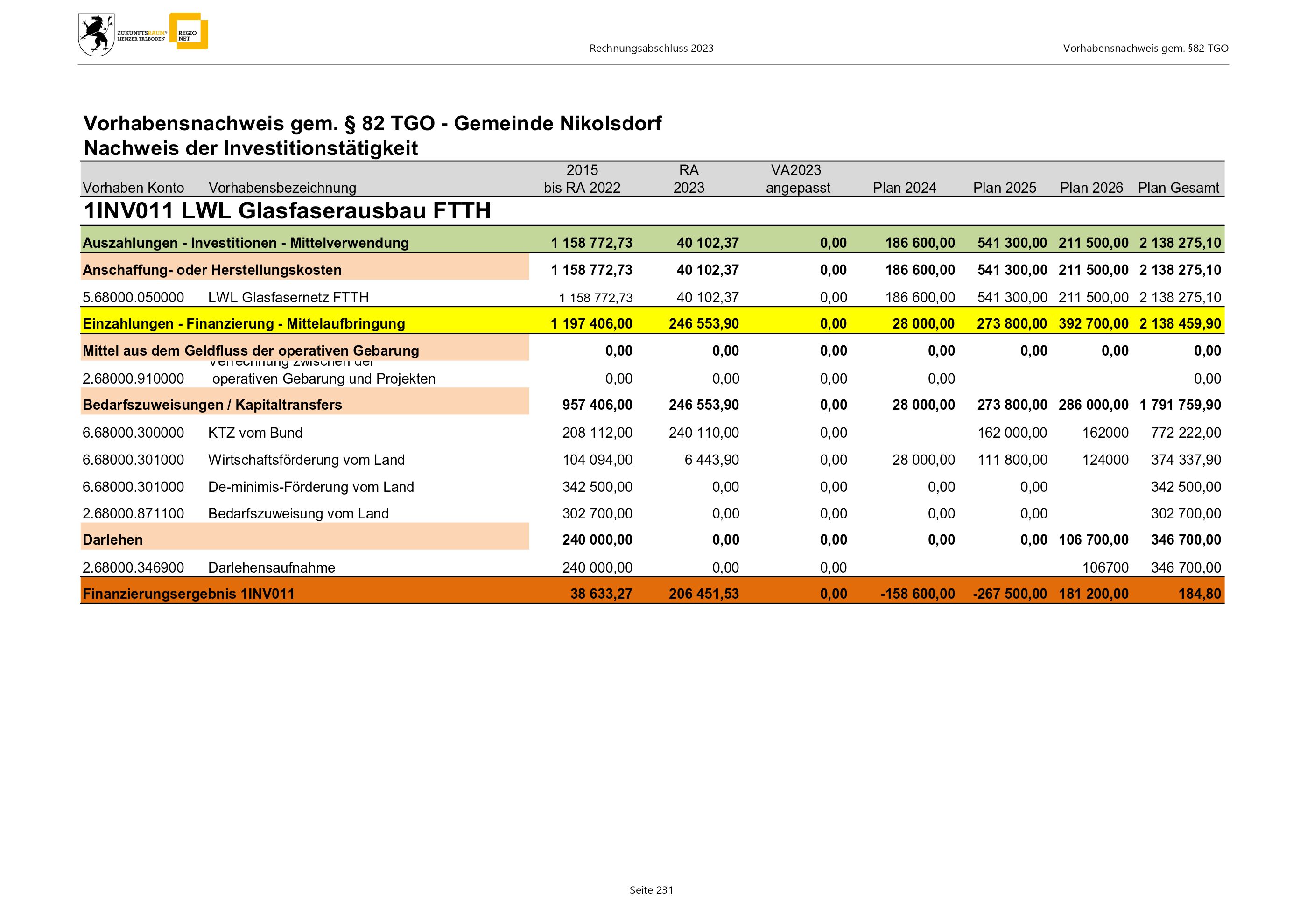The image size is (1307, 924).
Task: Select the Anschaffung- oder Herstellungskosten subheading
Action: click(x=212, y=270)
